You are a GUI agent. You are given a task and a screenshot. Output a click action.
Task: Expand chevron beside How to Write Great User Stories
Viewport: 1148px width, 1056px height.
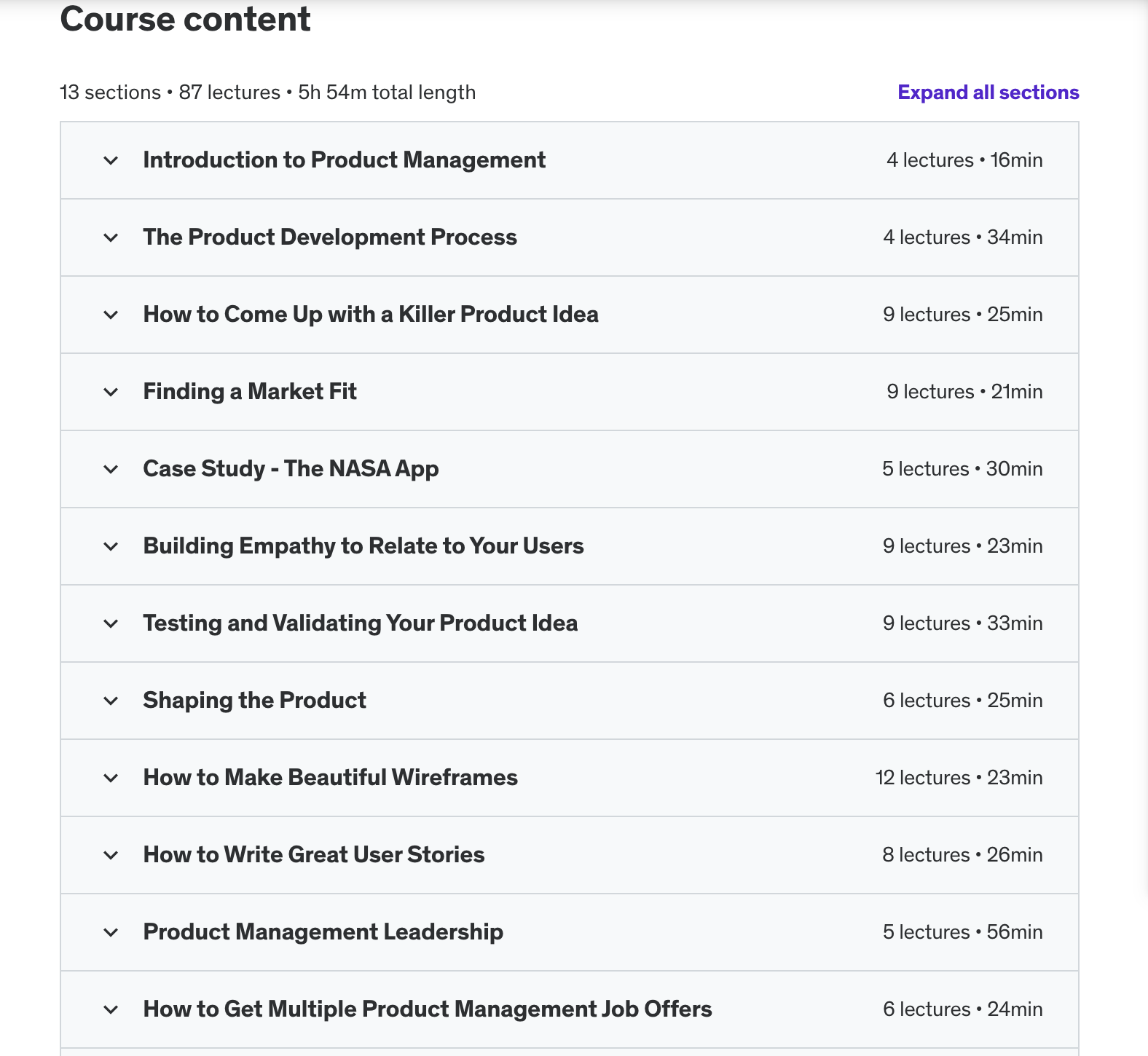111,855
